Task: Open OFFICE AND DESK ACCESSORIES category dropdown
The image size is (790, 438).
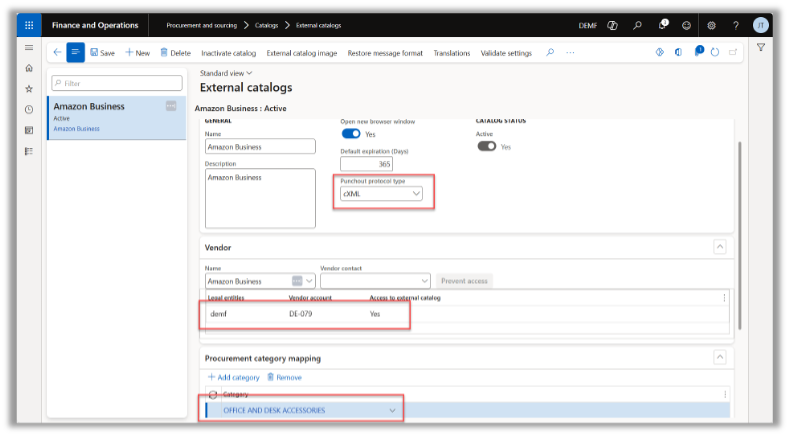Action: 392,411
